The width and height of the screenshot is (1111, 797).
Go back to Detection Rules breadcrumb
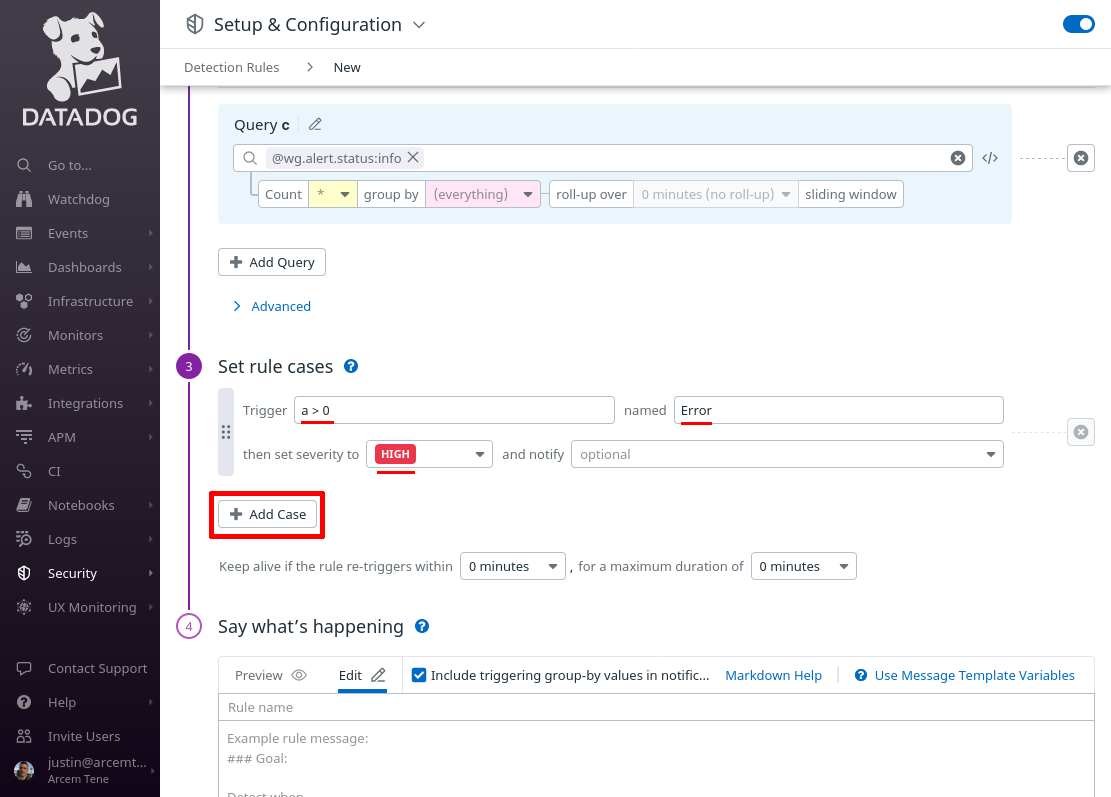tap(232, 67)
